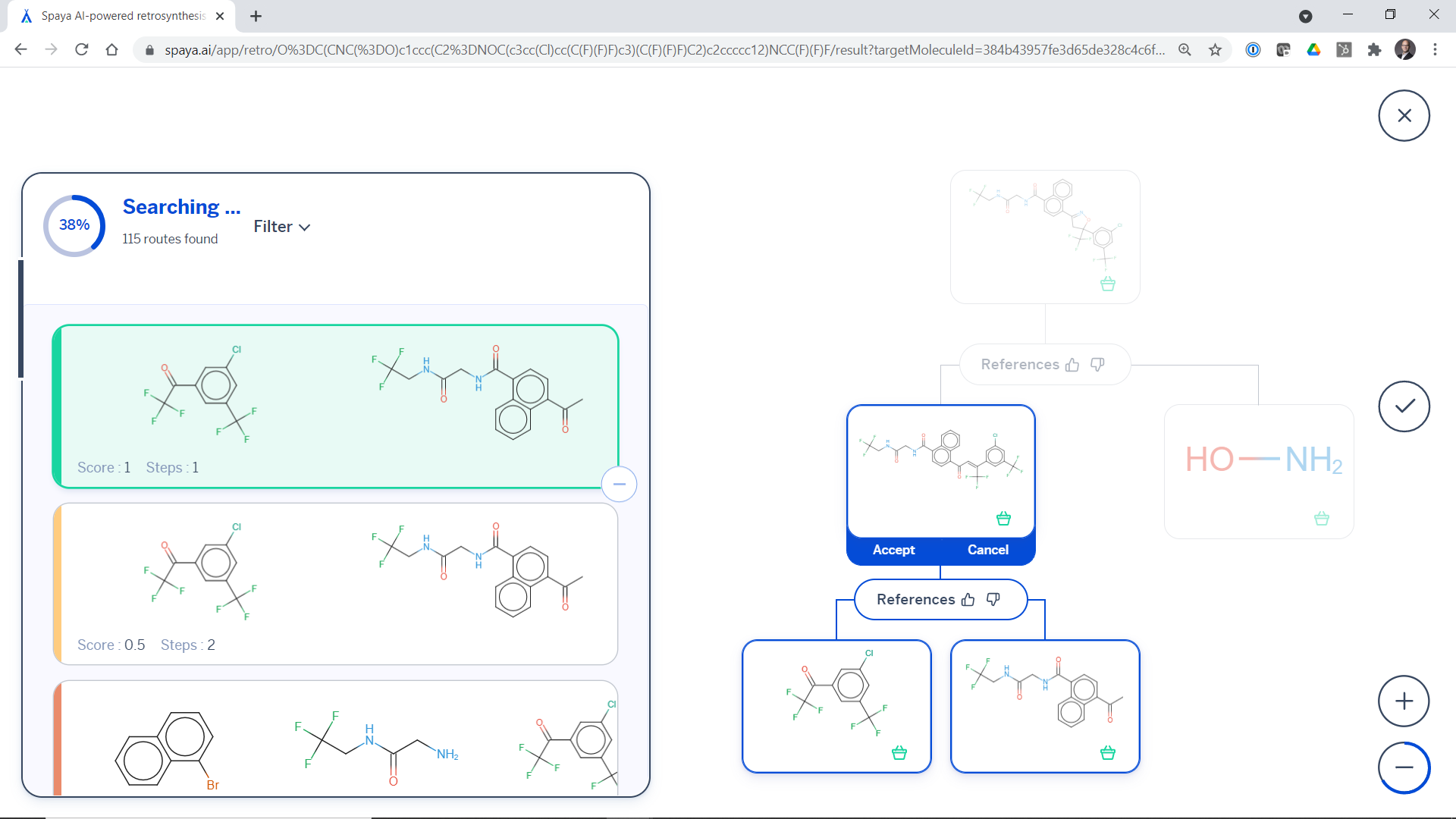Click basket icon on bottom-left ketone molecule
The width and height of the screenshot is (1456, 819).
click(x=899, y=753)
